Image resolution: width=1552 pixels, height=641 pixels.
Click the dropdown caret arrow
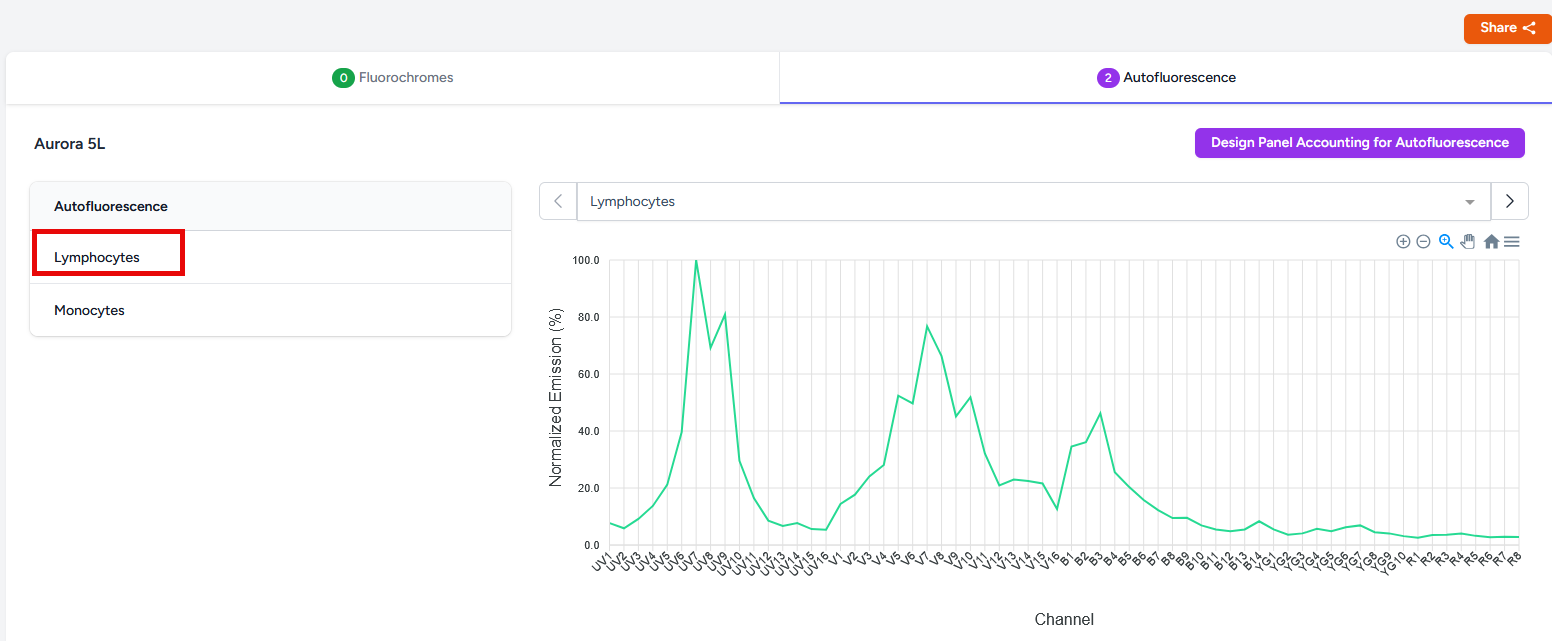(x=1470, y=202)
